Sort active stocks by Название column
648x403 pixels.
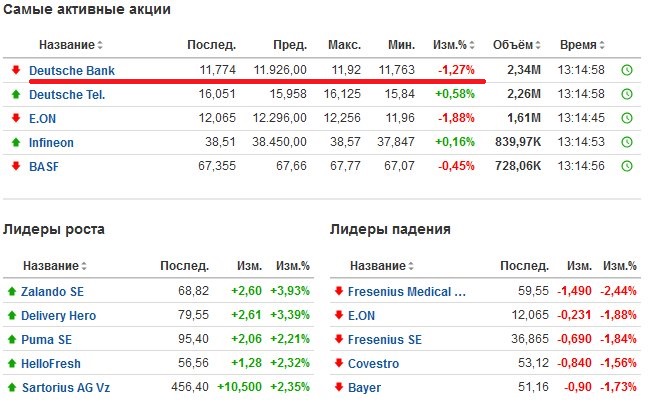71,45
